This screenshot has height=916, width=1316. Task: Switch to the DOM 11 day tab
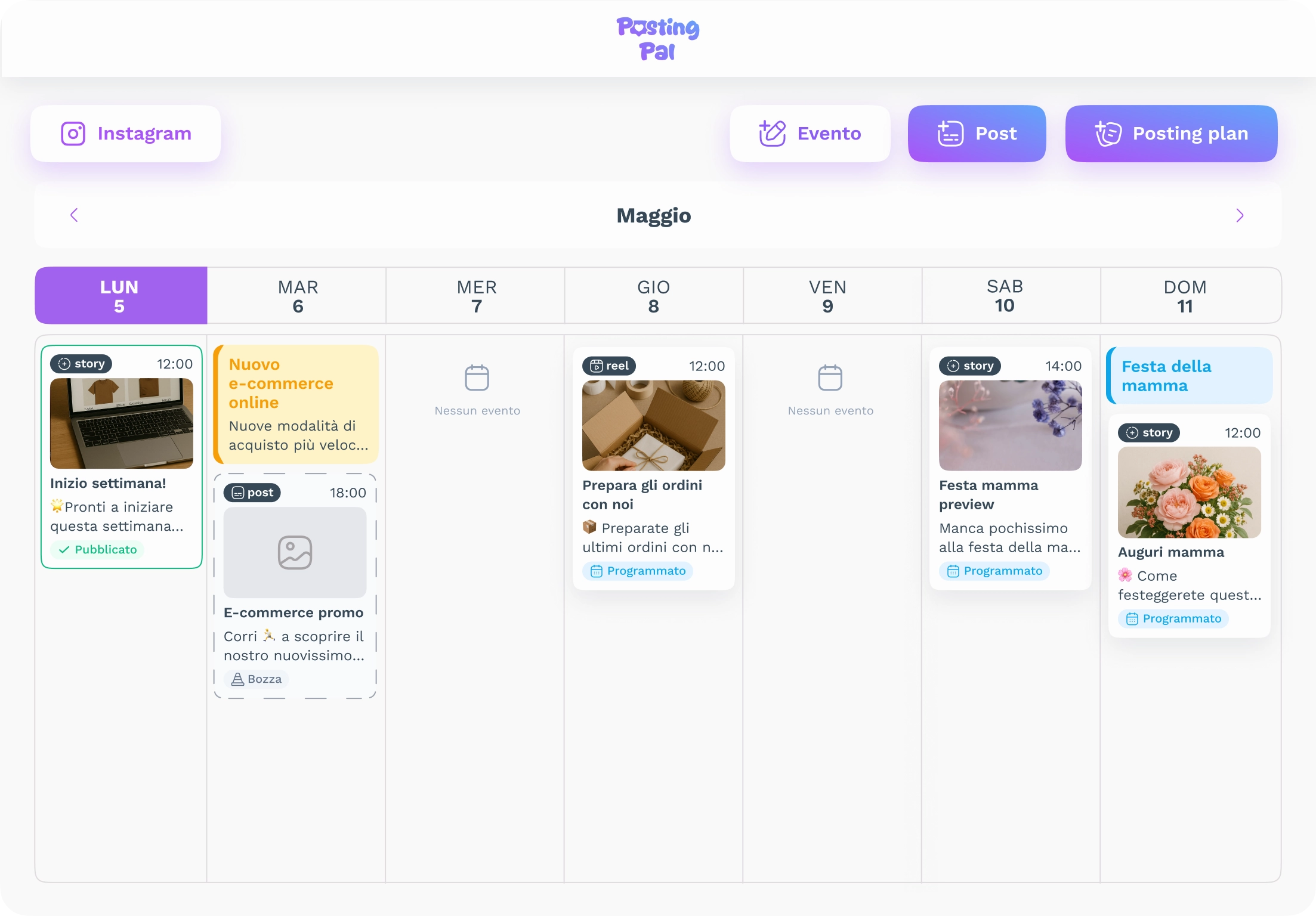pyautogui.click(x=1185, y=296)
